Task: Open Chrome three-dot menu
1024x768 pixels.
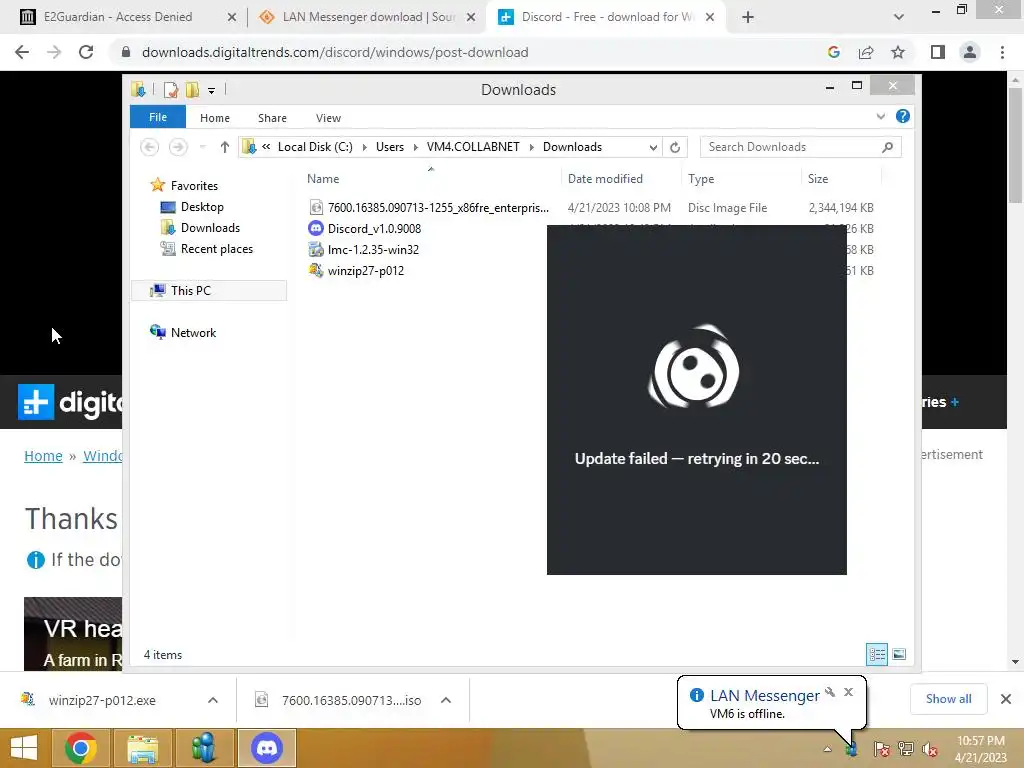Action: coord(1002,52)
